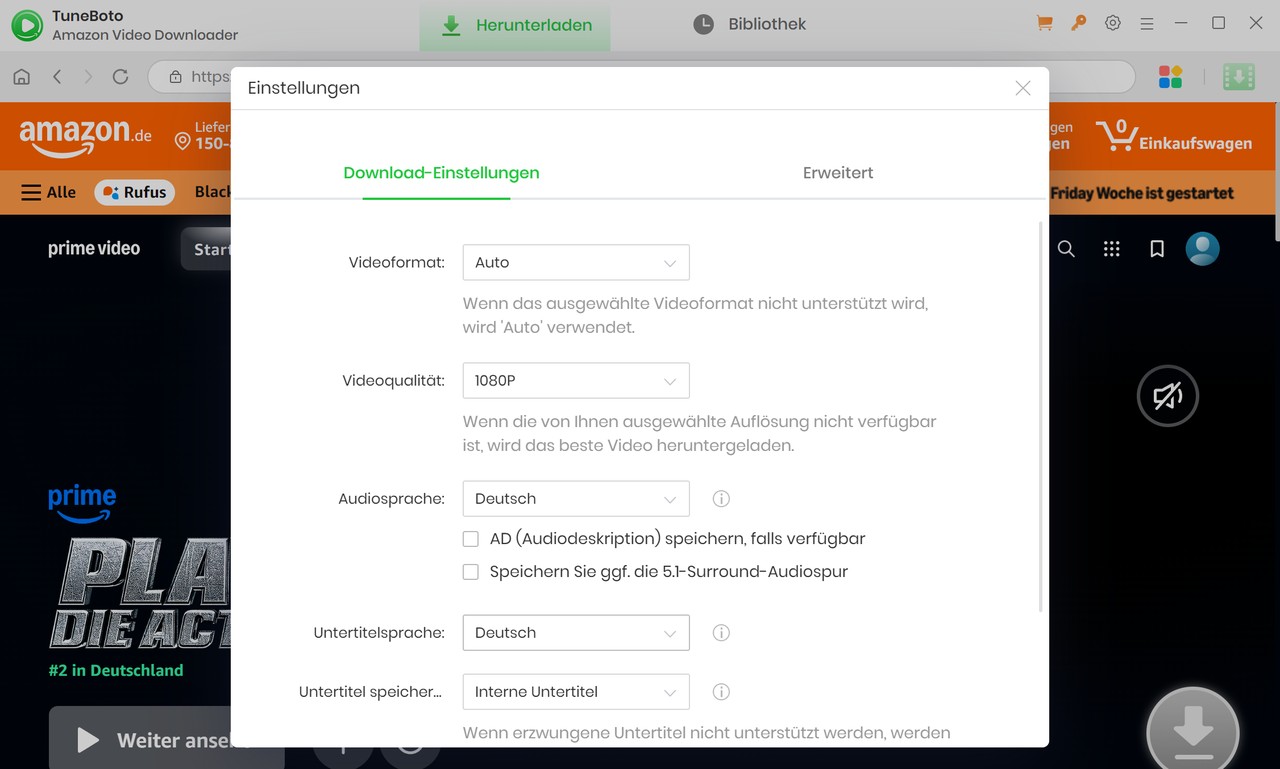
Task: Click the Prime Video bookmark watchlist icon
Action: pos(1157,248)
